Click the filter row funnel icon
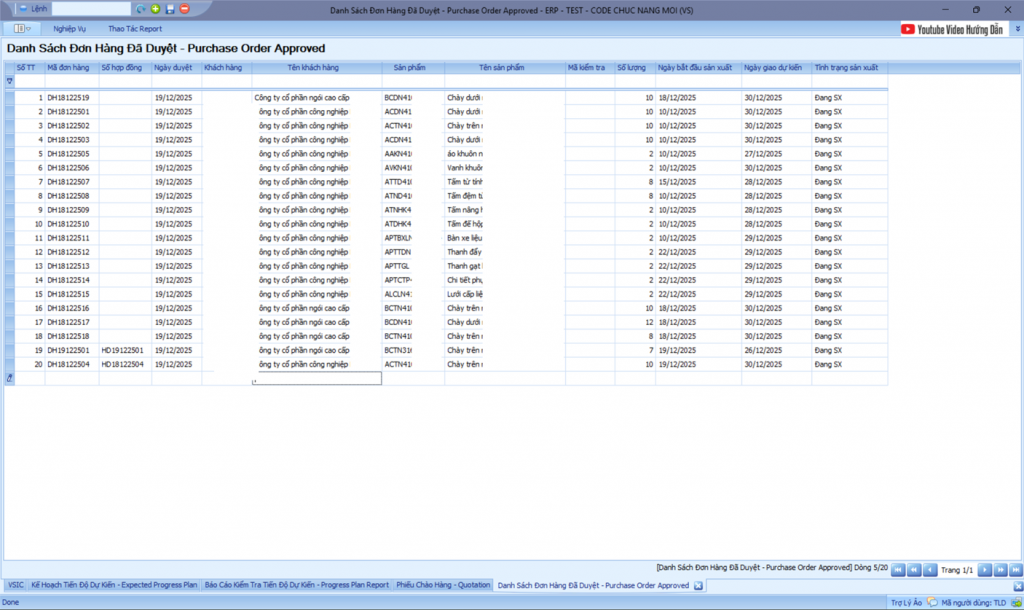 10,80
